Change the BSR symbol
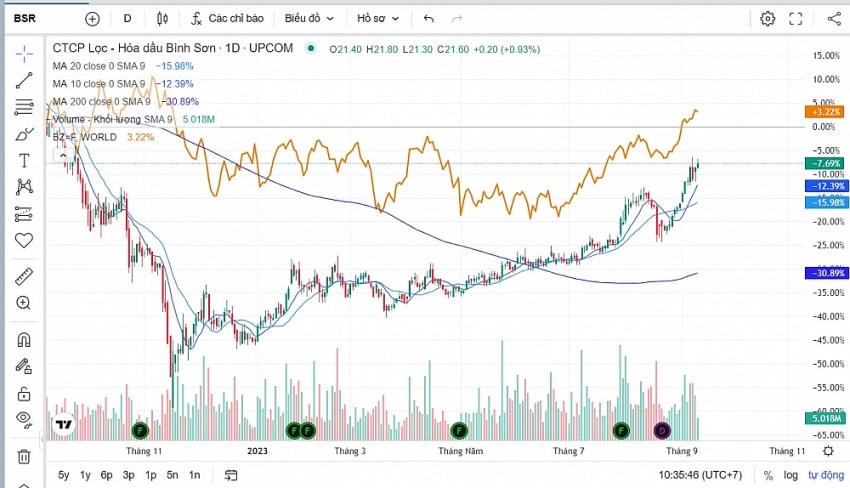 click(x=25, y=19)
